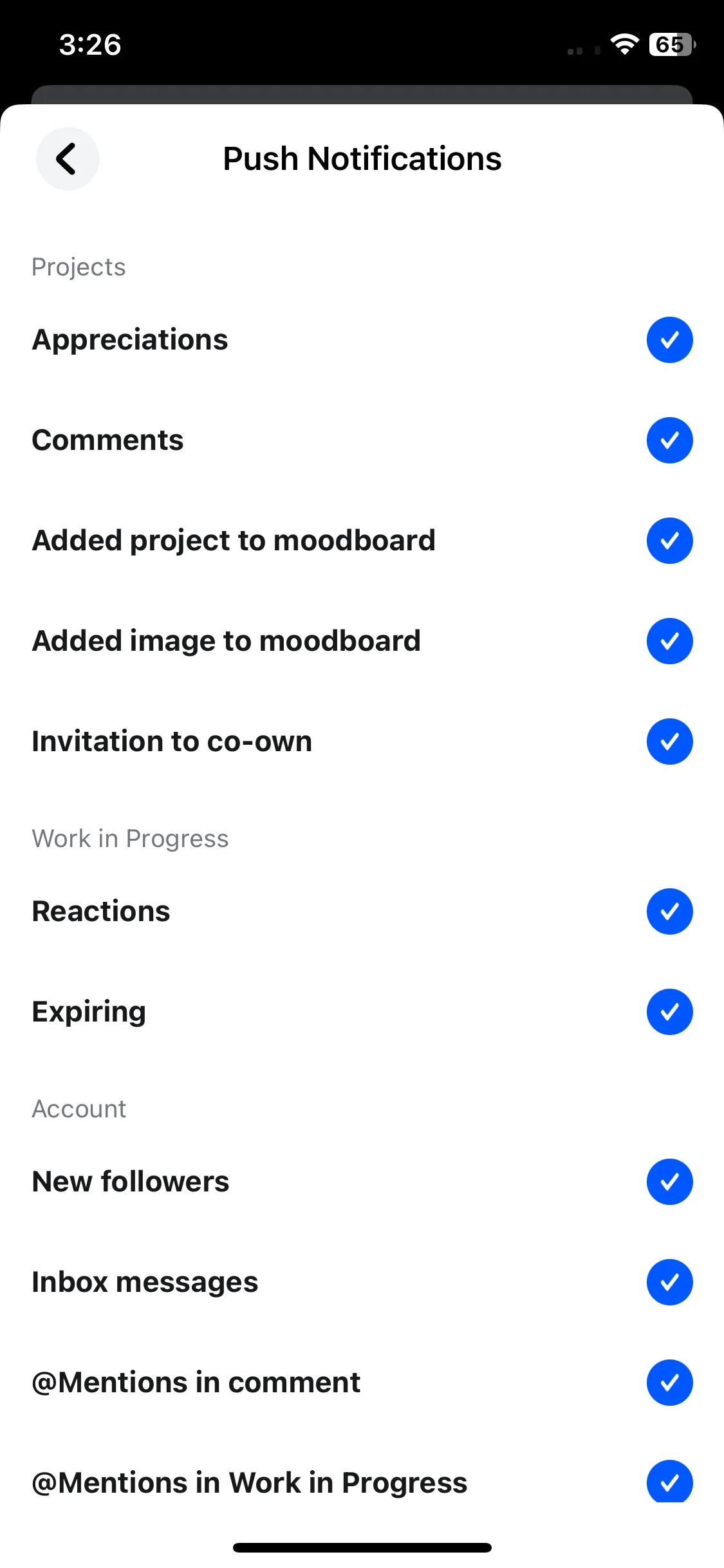
Task: Toggle Added project to moodboard checkmark
Action: coord(669,541)
